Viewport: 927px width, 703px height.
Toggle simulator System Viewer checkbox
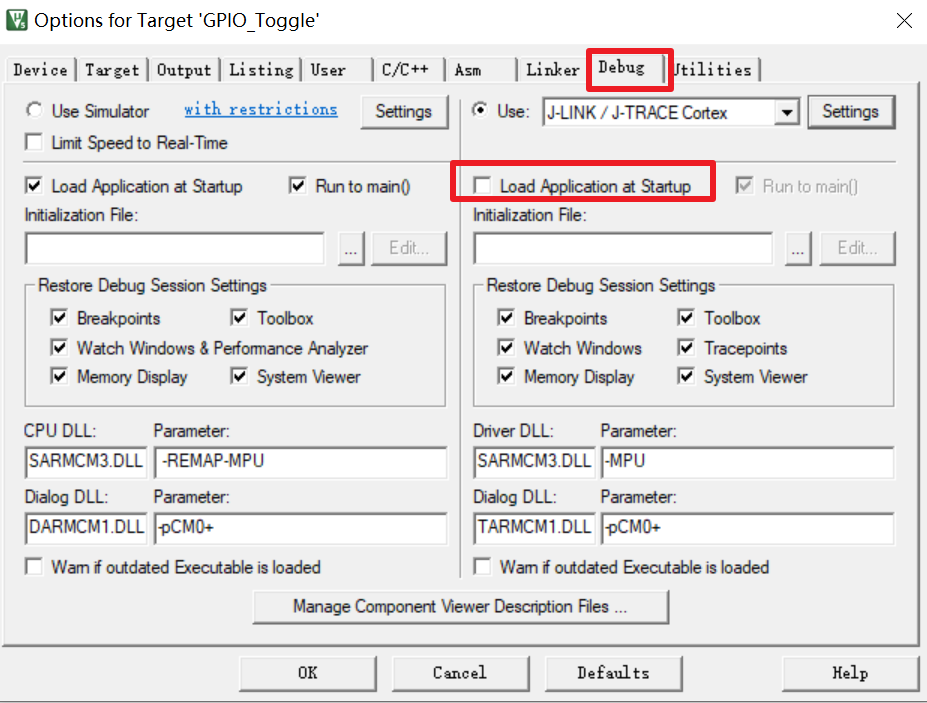coord(239,376)
